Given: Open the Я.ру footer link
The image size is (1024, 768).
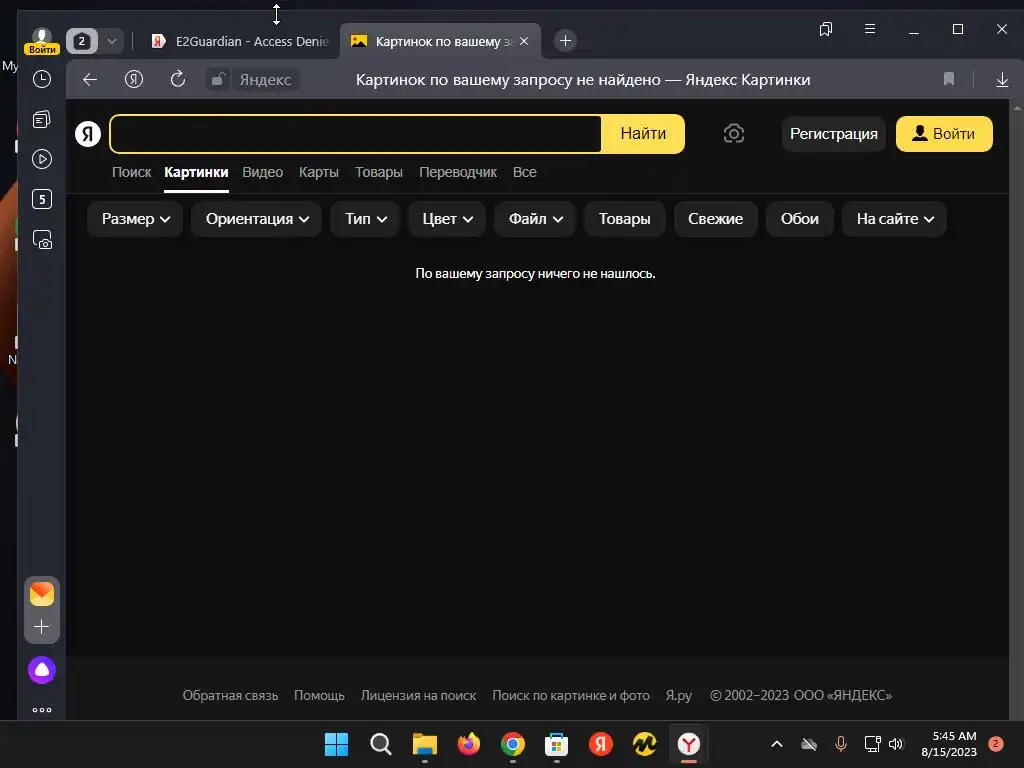Looking at the screenshot, I should (x=679, y=696).
